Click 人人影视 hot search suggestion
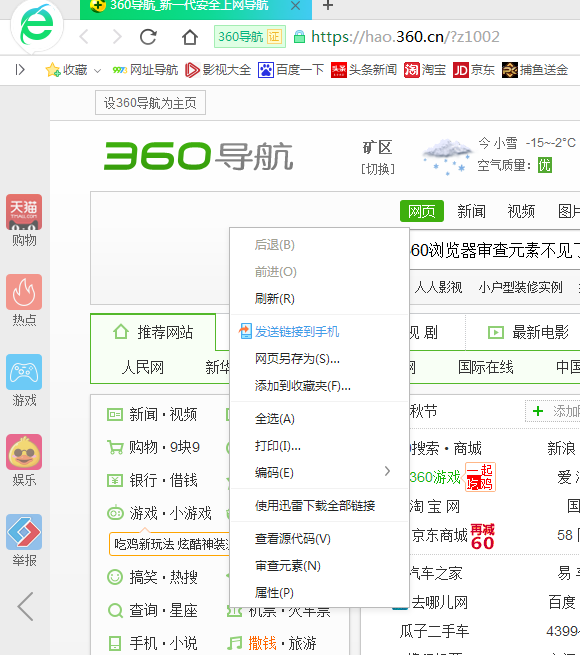This screenshot has height=655, width=580. [x=438, y=287]
